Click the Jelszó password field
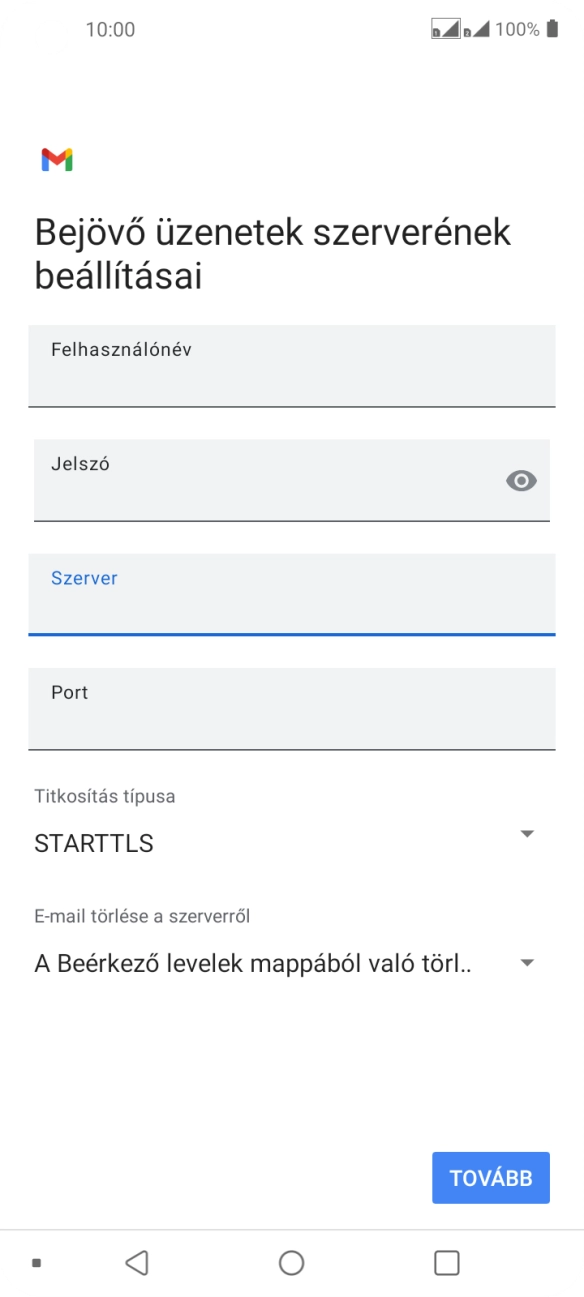 point(250,480)
